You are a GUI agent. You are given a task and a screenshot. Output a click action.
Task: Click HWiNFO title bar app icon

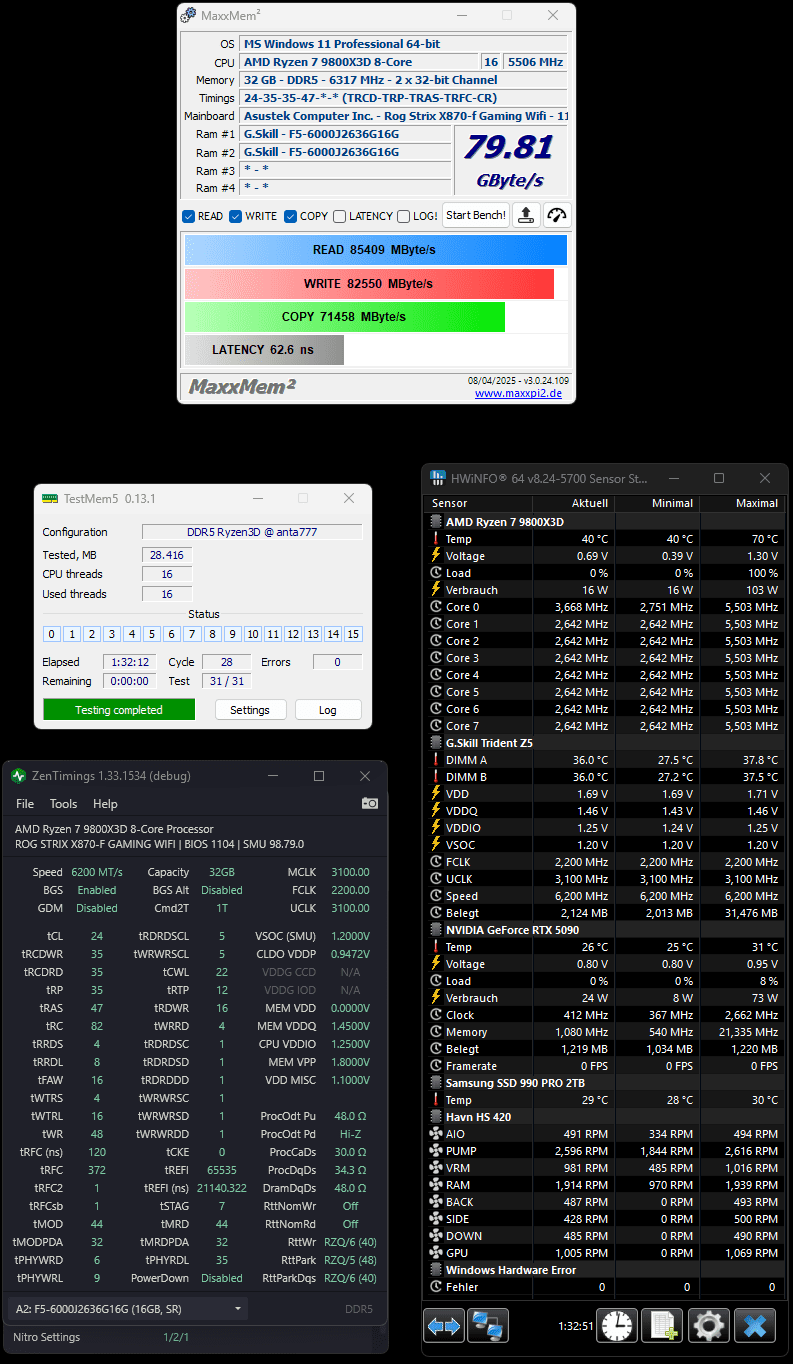click(437, 478)
